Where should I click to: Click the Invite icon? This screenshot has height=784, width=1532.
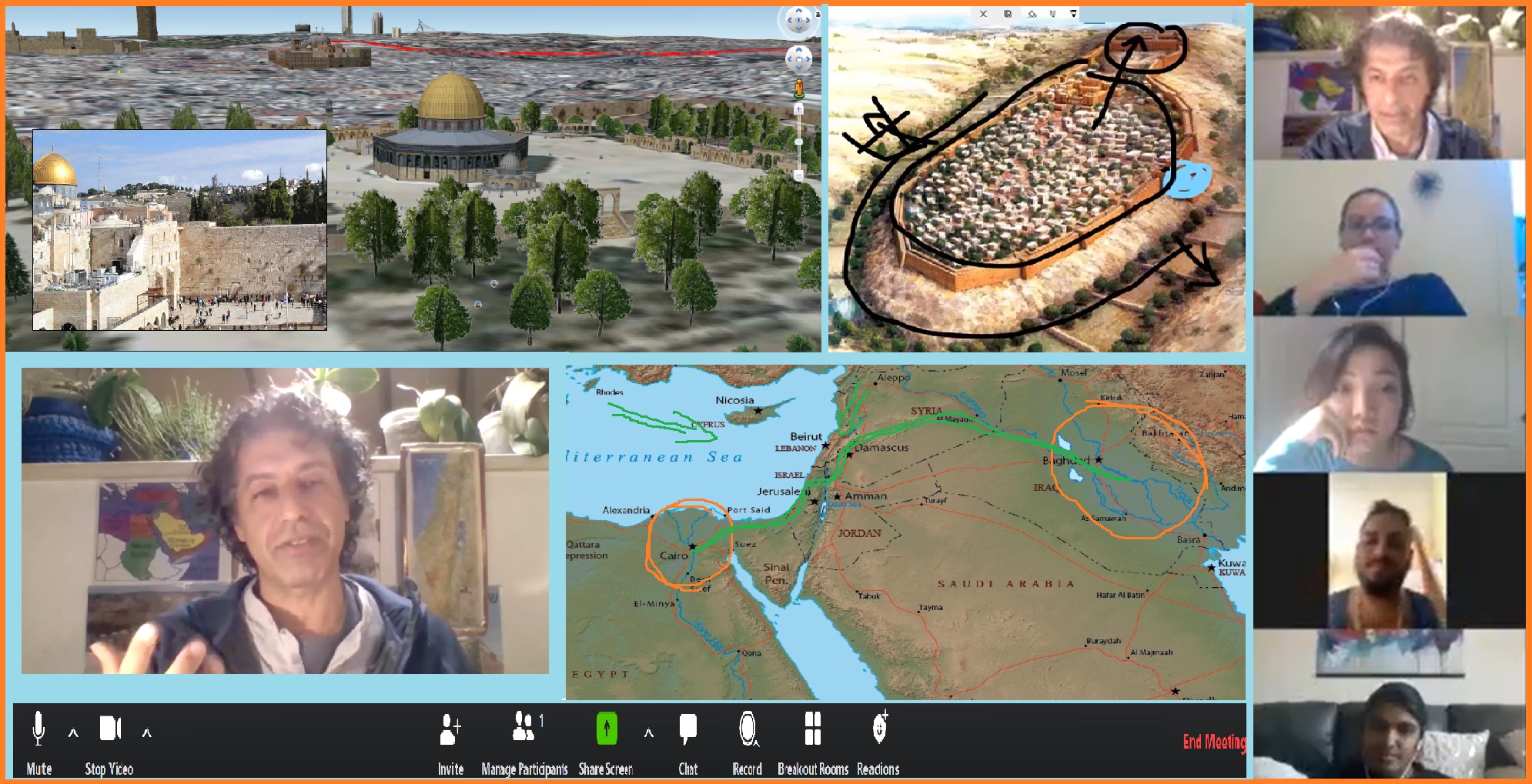(x=450, y=729)
